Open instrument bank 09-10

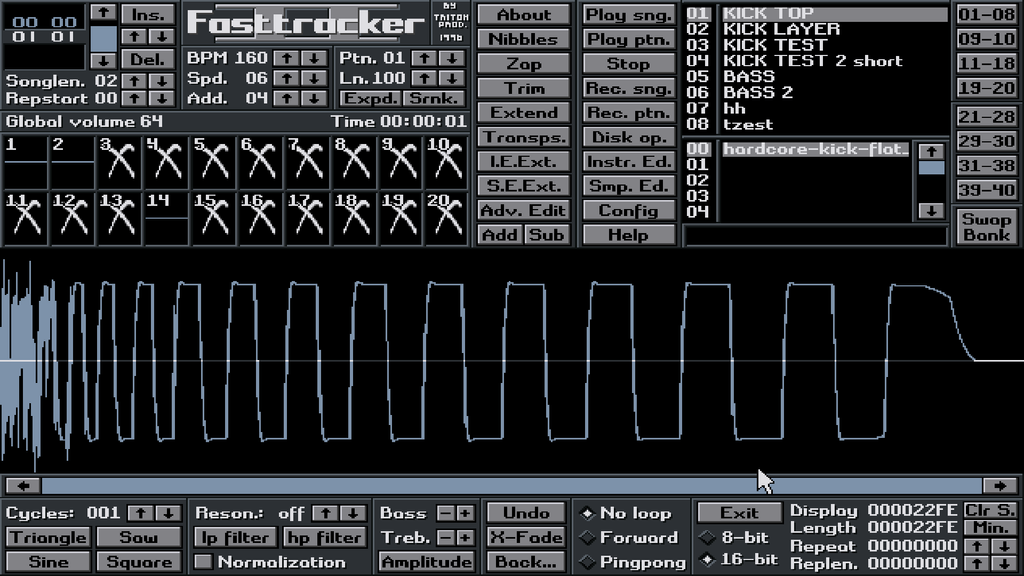click(x=985, y=39)
